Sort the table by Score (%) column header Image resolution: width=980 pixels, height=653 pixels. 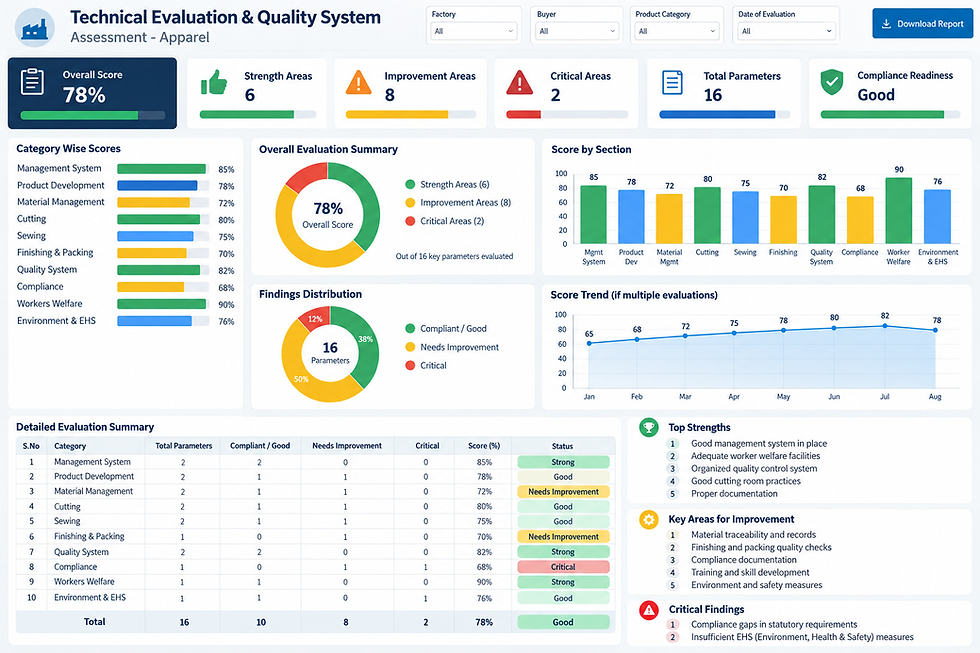point(484,446)
